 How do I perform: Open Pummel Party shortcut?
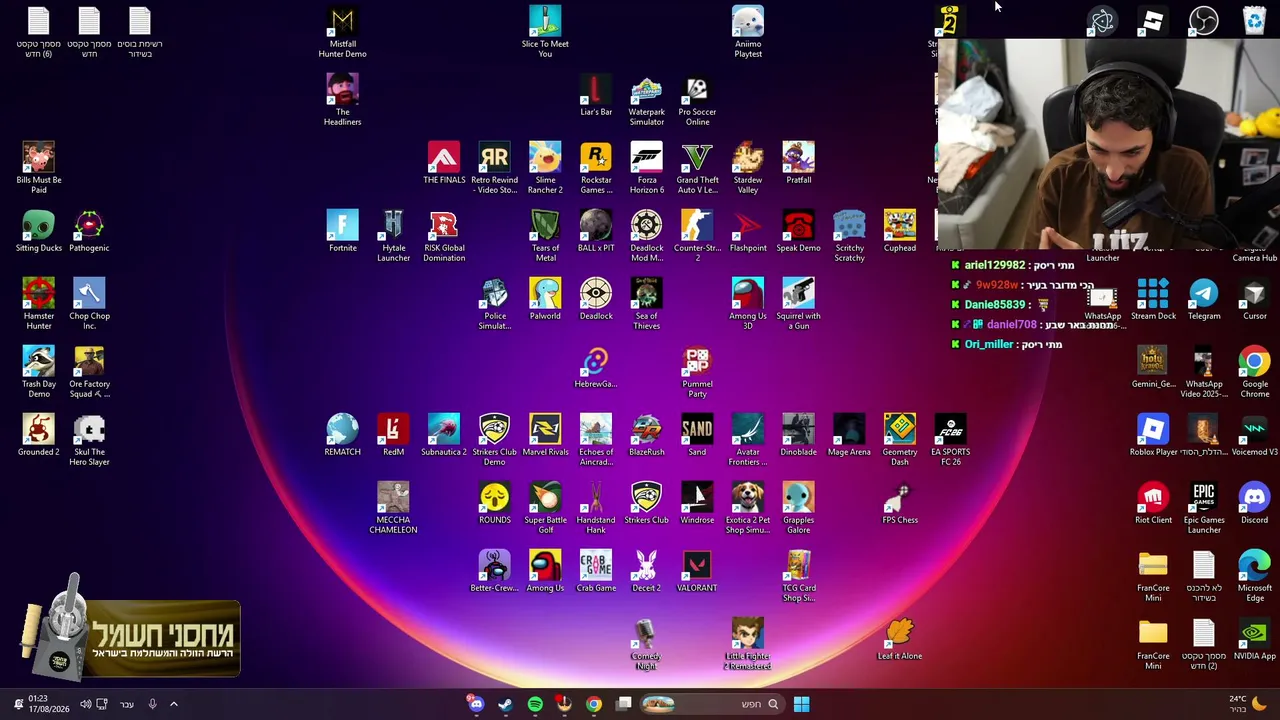click(697, 373)
